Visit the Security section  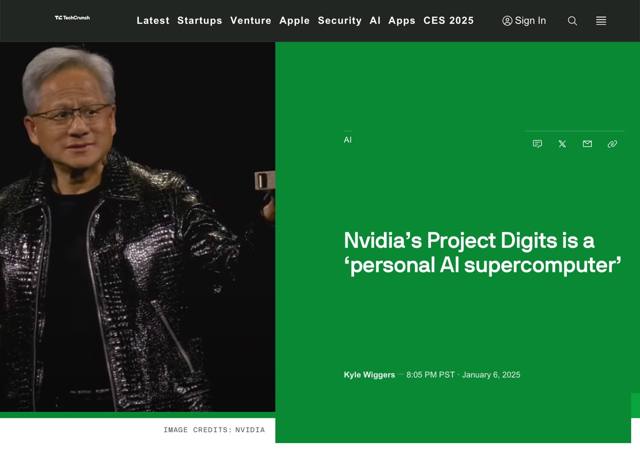click(340, 21)
